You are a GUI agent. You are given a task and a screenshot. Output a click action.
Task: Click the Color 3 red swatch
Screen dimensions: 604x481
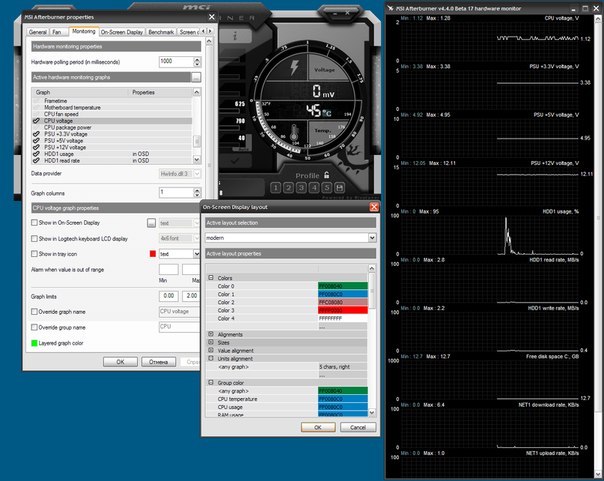tap(343, 310)
